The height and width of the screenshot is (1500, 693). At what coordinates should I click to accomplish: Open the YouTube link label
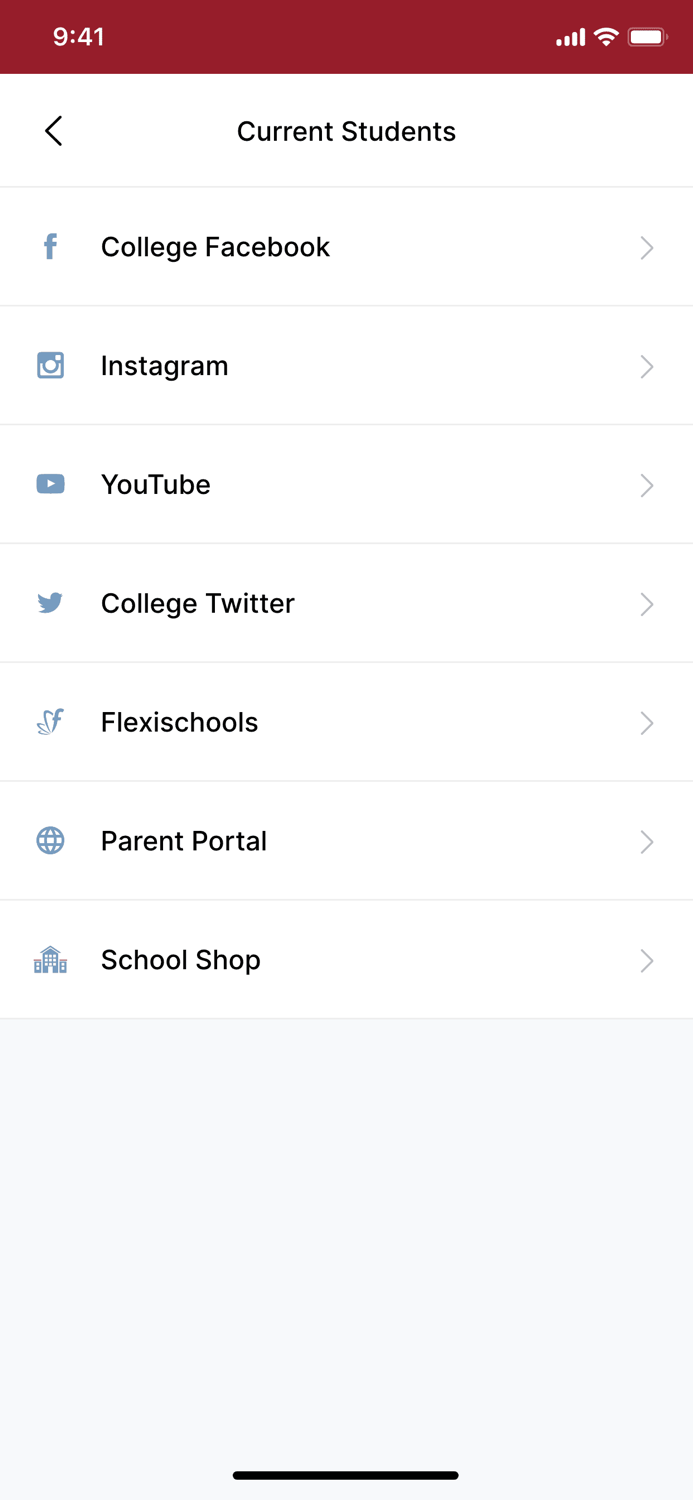click(x=155, y=485)
